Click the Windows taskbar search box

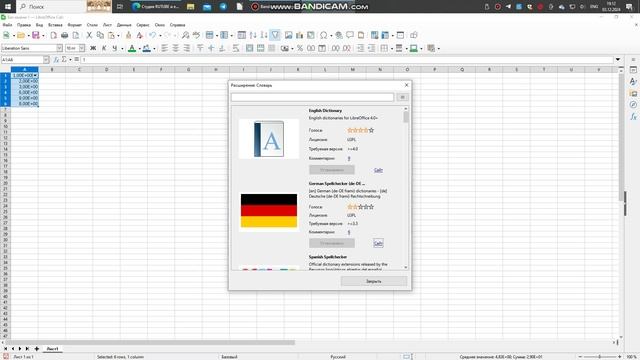click(x=51, y=7)
